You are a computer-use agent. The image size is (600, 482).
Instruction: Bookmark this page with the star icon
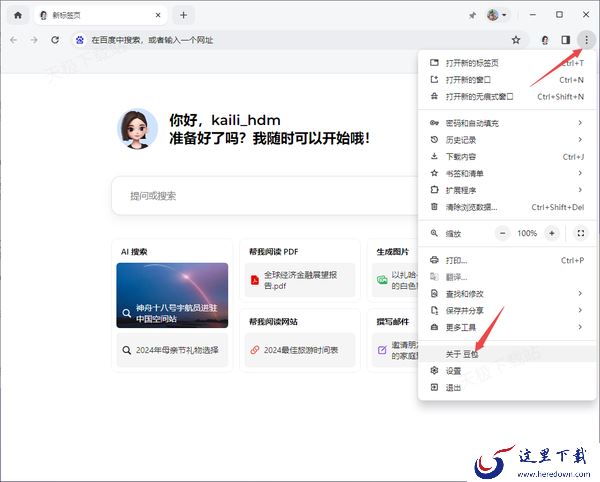pyautogui.click(x=516, y=40)
